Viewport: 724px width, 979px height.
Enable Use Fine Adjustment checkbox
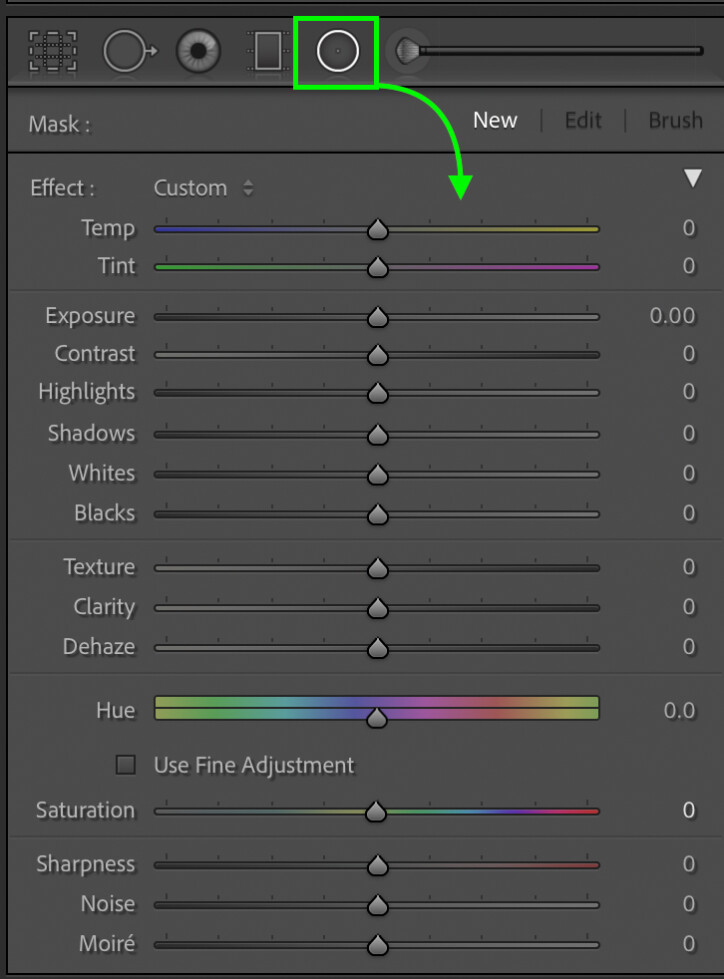point(125,765)
